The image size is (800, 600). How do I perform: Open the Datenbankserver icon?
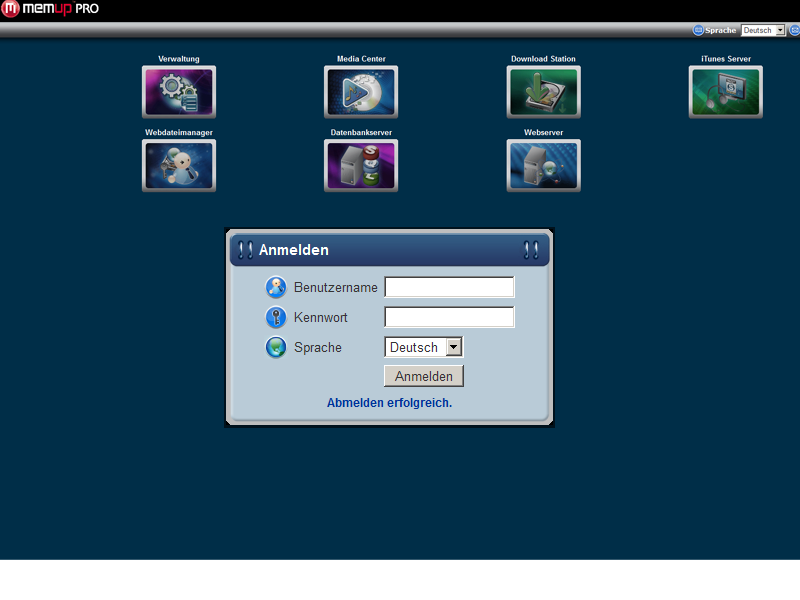pyautogui.click(x=361, y=165)
